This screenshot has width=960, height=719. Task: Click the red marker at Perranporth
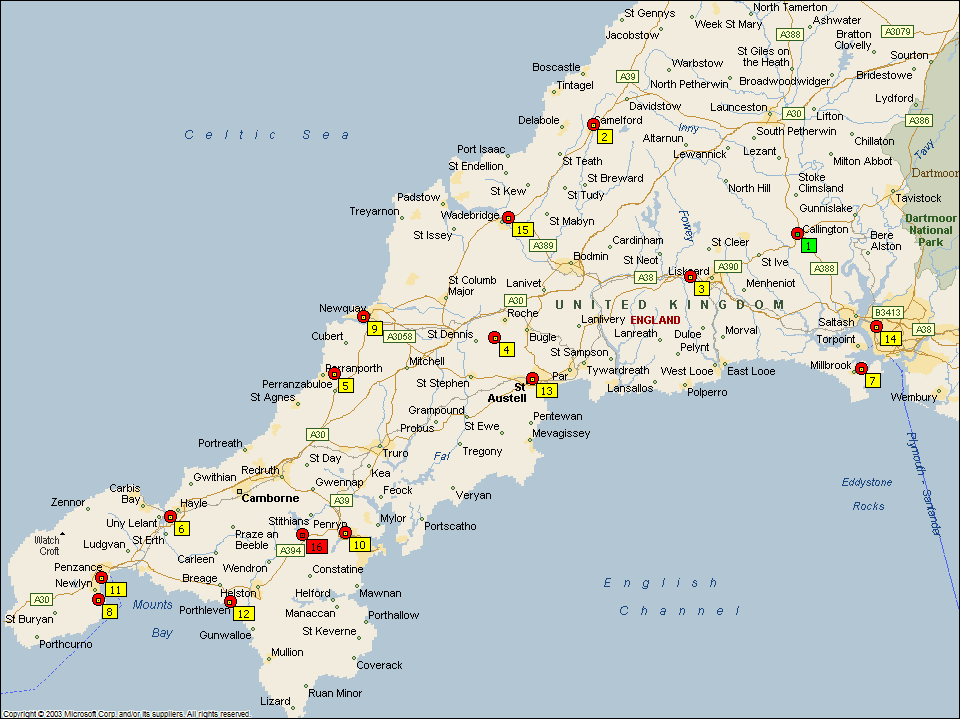point(334,373)
